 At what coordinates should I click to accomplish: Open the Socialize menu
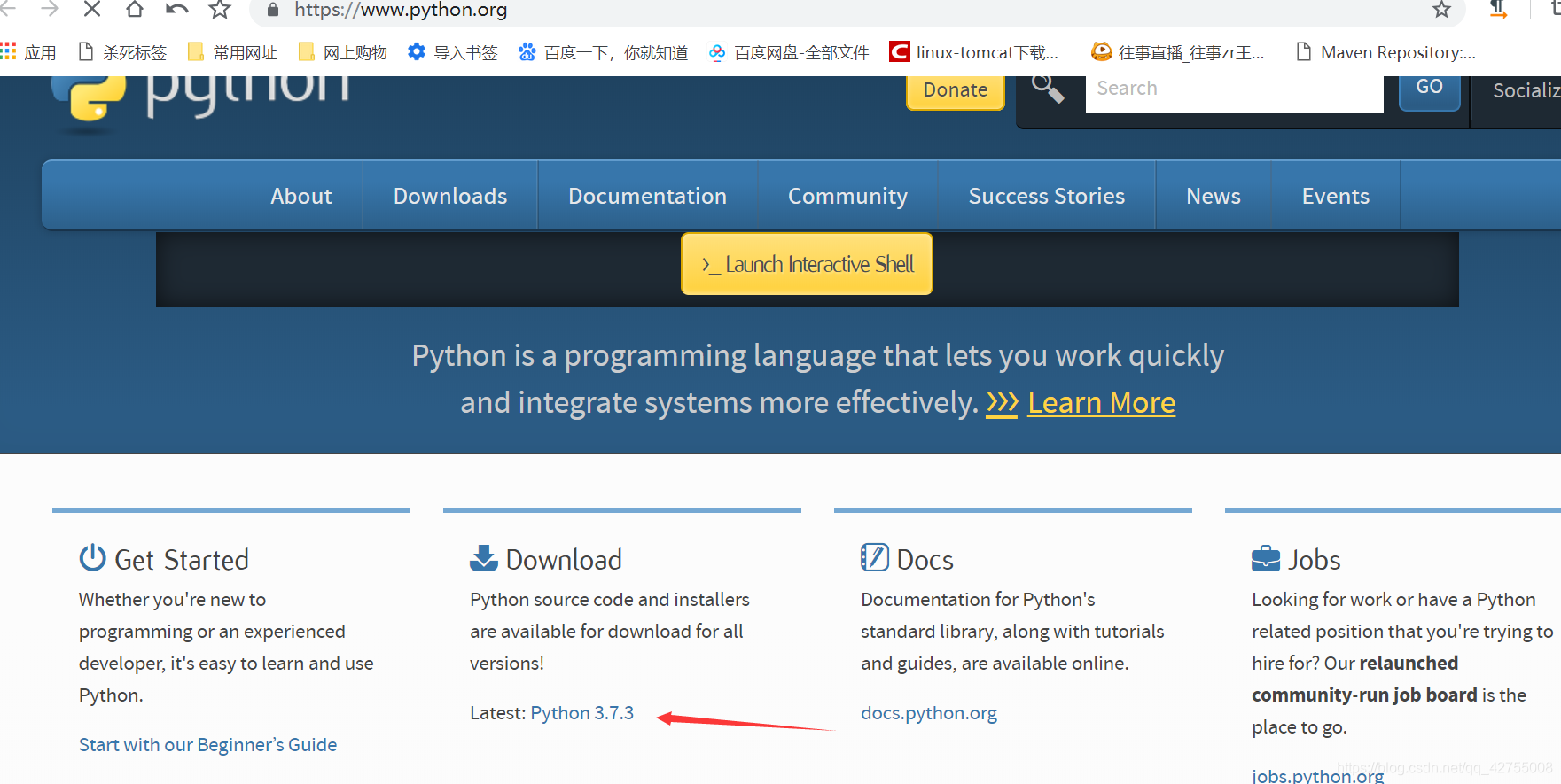click(x=1525, y=91)
